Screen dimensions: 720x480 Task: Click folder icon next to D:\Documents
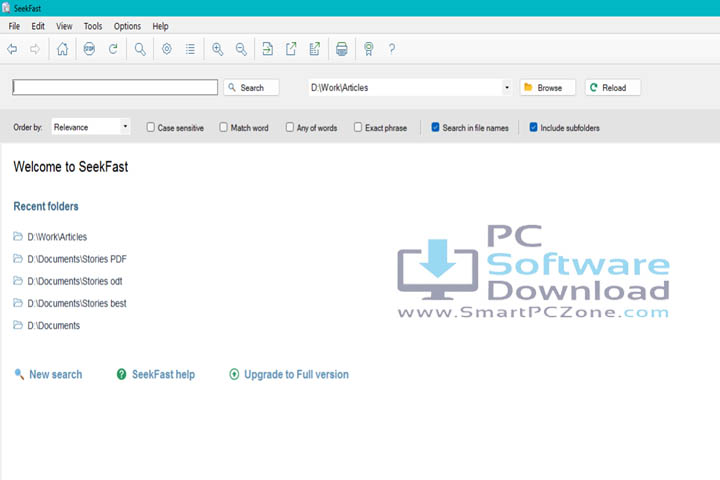pos(18,325)
